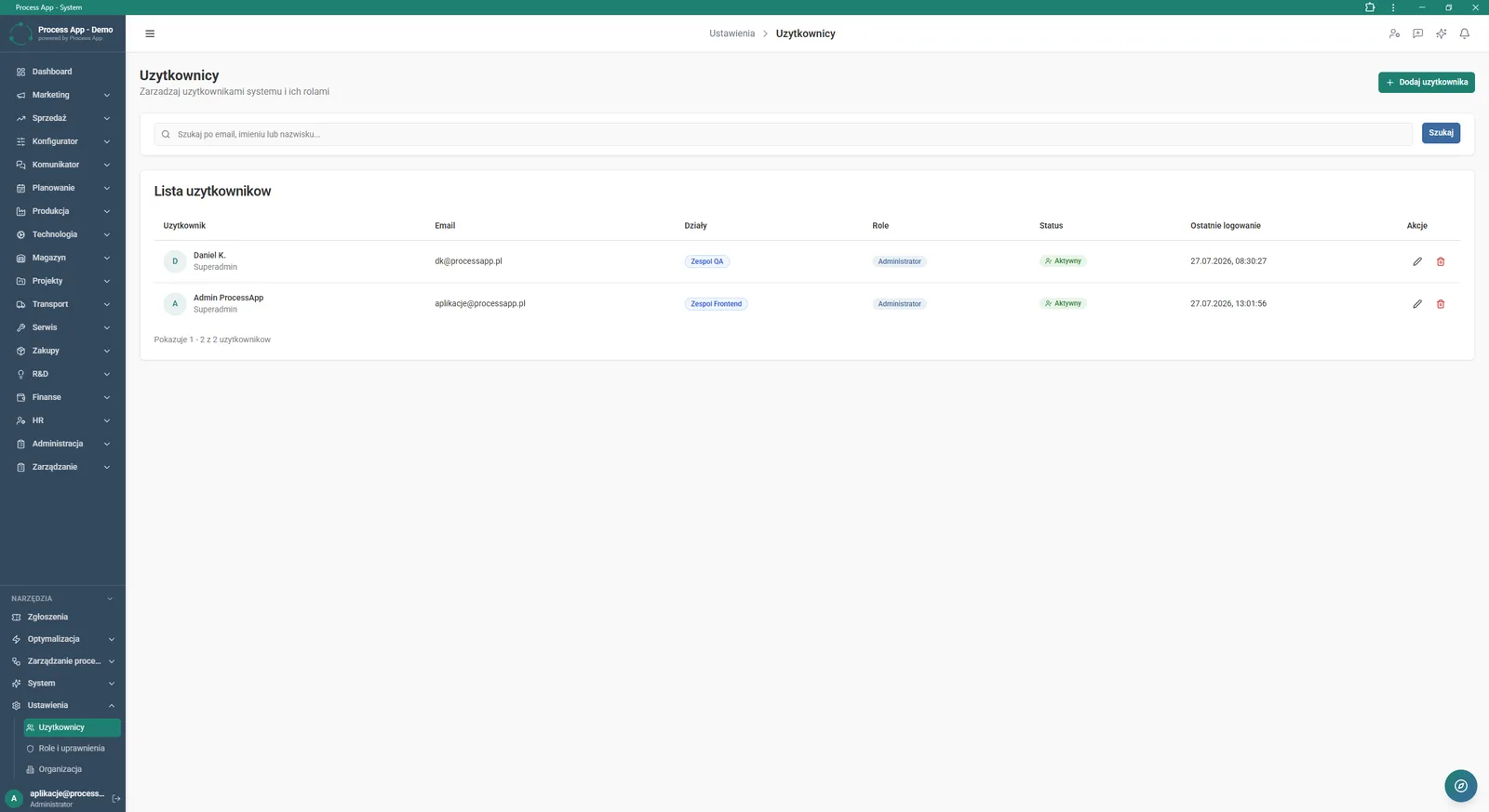Open the chat feedback icon in header
1489x812 pixels.
1417,33
